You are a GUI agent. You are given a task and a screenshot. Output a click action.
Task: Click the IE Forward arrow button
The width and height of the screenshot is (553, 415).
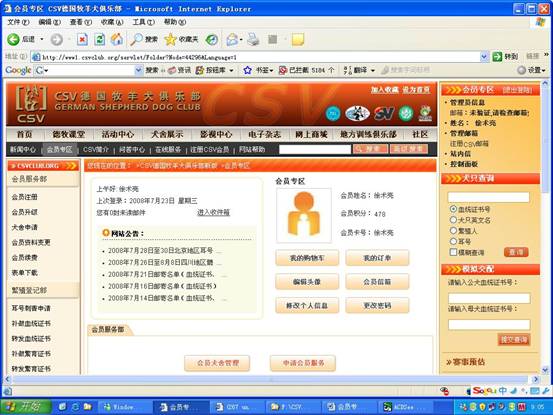click(x=56, y=39)
